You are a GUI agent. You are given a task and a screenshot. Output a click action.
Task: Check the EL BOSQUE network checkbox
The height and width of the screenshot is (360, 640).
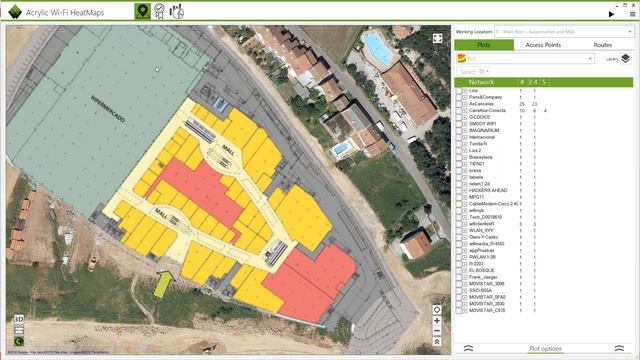click(459, 271)
